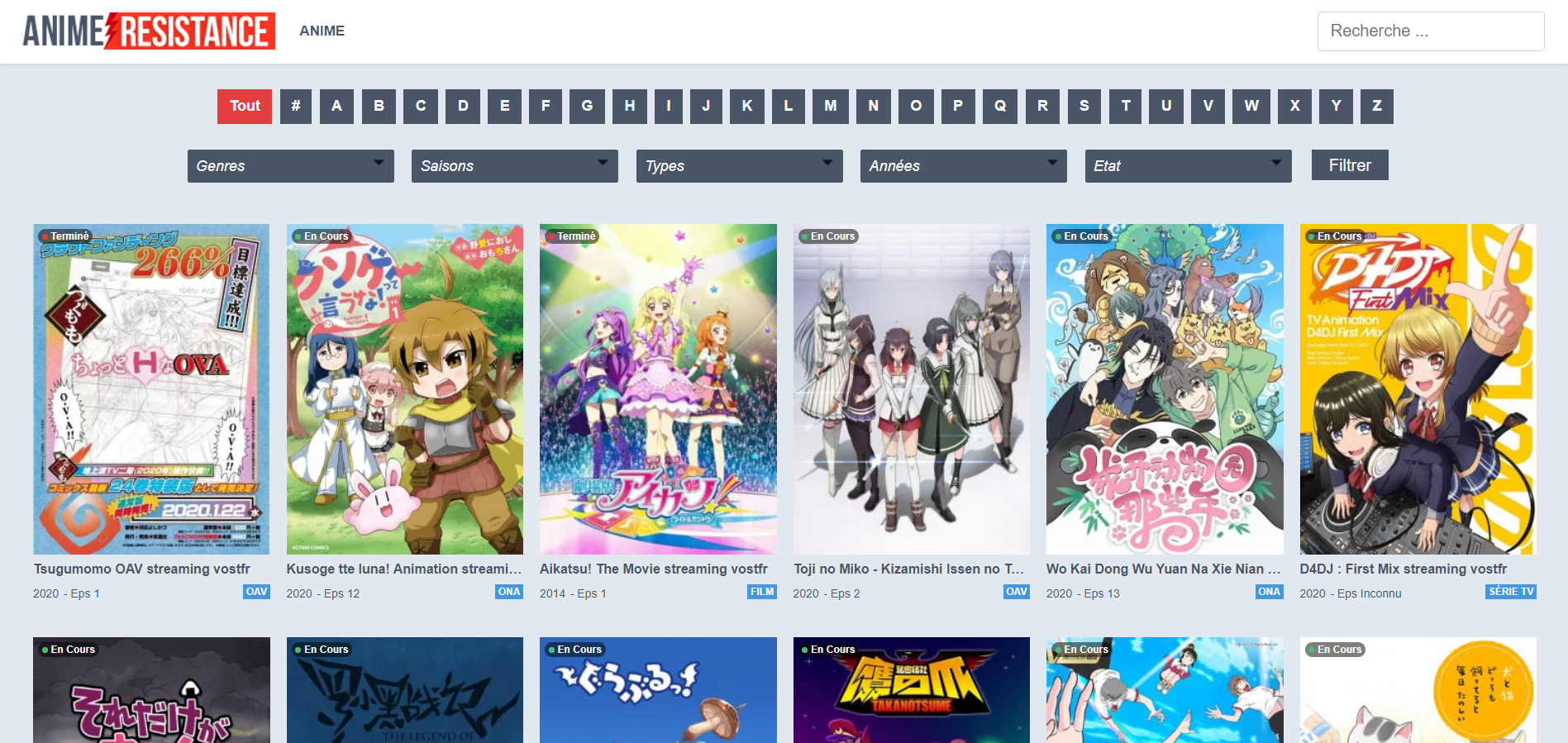The image size is (1568, 743).
Task: Click Toji no Miko - Kizamishi title
Action: [x=909, y=569]
